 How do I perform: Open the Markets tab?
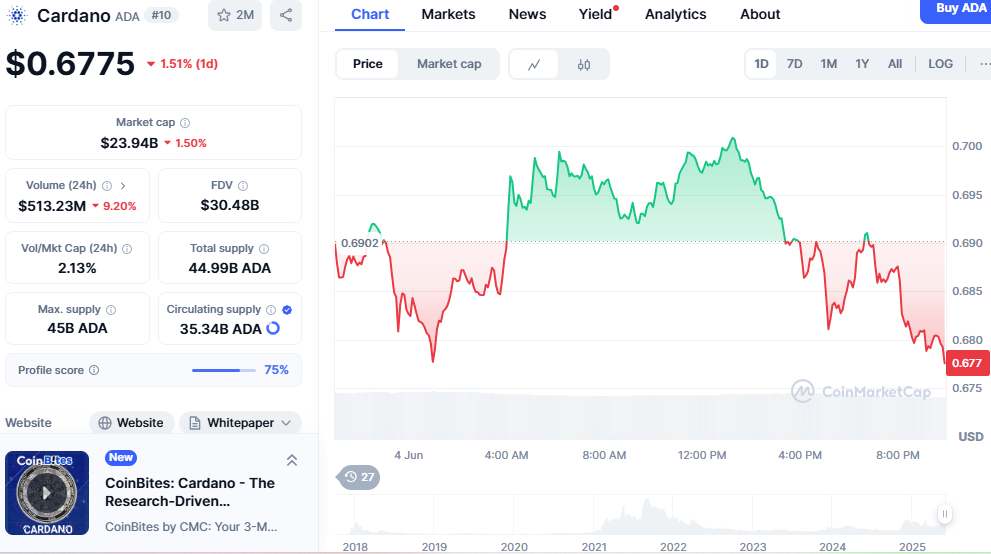tap(448, 15)
